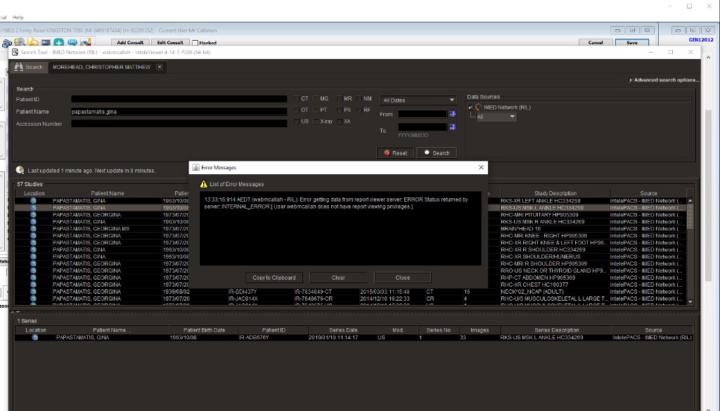Viewport: 720px width, 411px height.
Task: Click the Search button
Action: pos(436,153)
